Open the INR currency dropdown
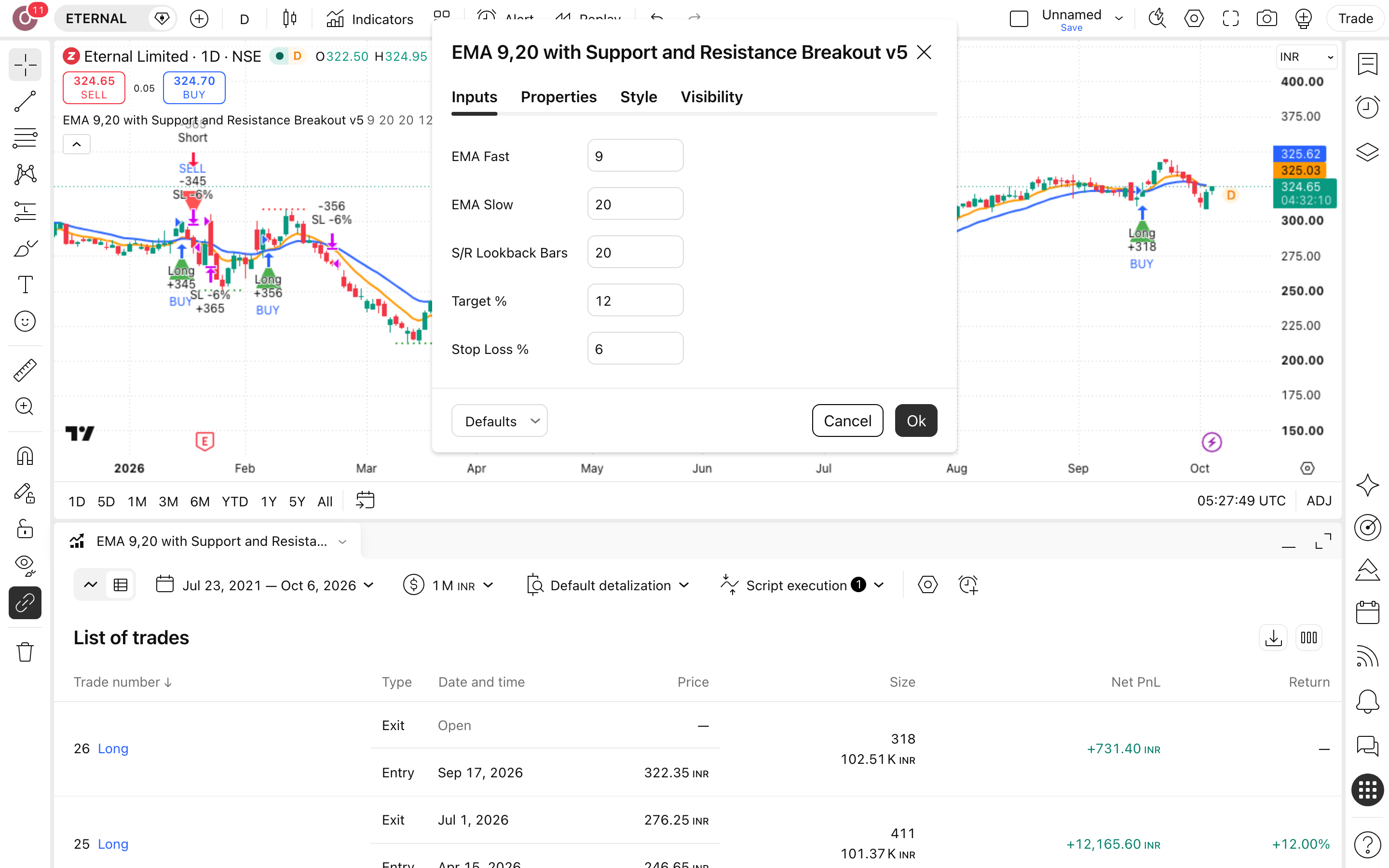Viewport: 1389px width, 868px height. [x=1307, y=57]
